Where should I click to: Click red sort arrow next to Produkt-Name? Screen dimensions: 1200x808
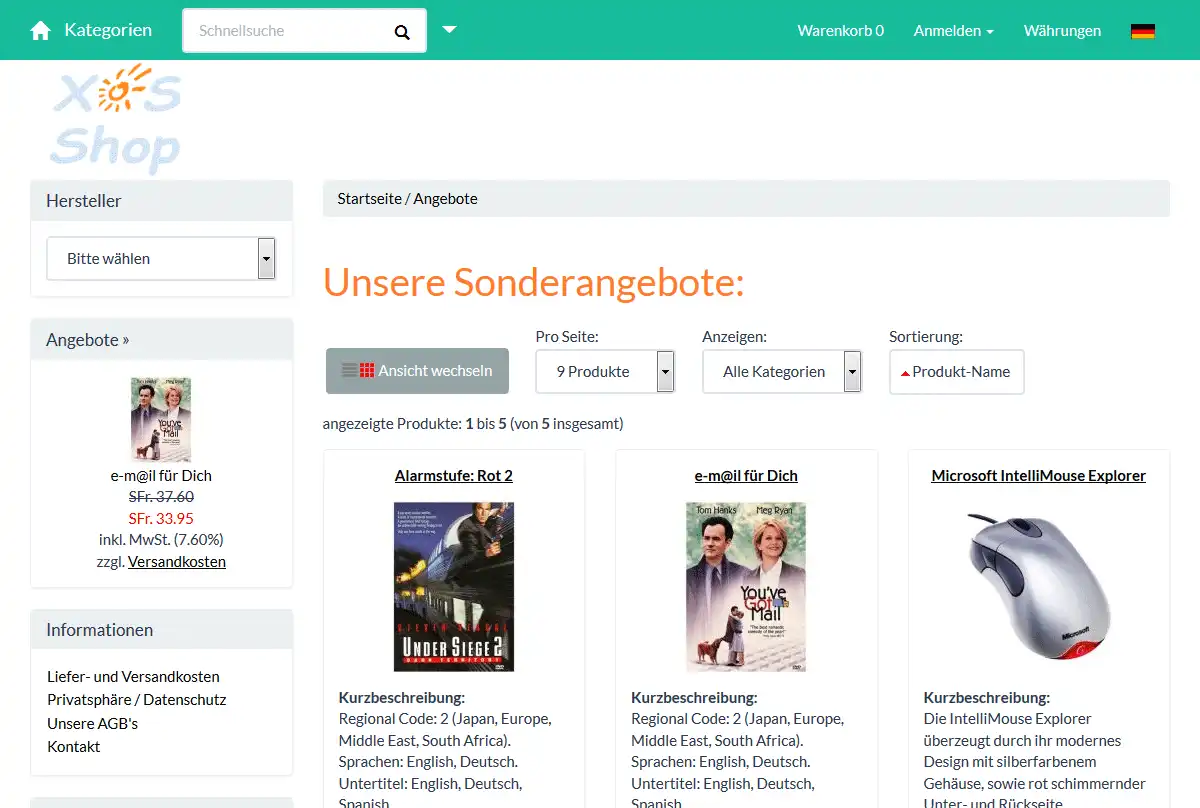click(x=905, y=373)
